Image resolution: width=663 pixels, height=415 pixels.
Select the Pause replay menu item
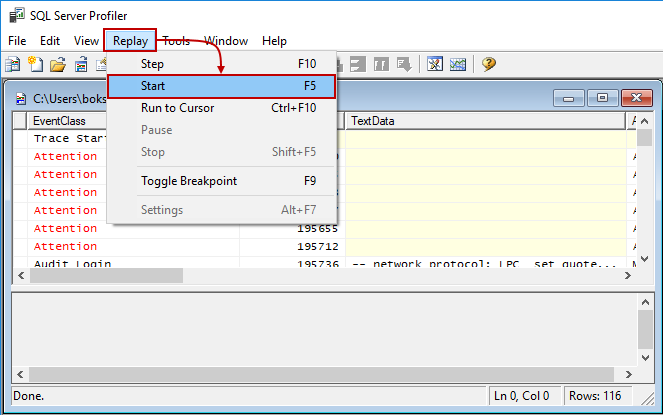pyautogui.click(x=222, y=130)
